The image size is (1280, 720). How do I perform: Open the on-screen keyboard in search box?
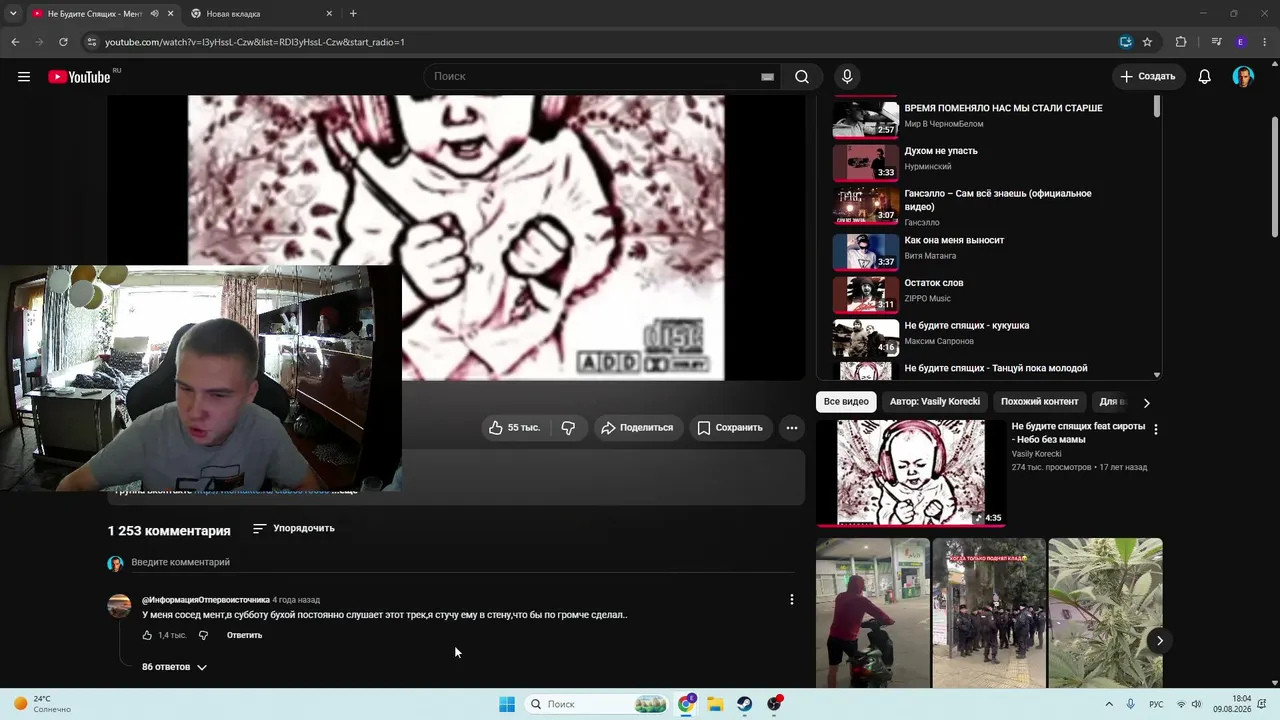pyautogui.click(x=767, y=77)
